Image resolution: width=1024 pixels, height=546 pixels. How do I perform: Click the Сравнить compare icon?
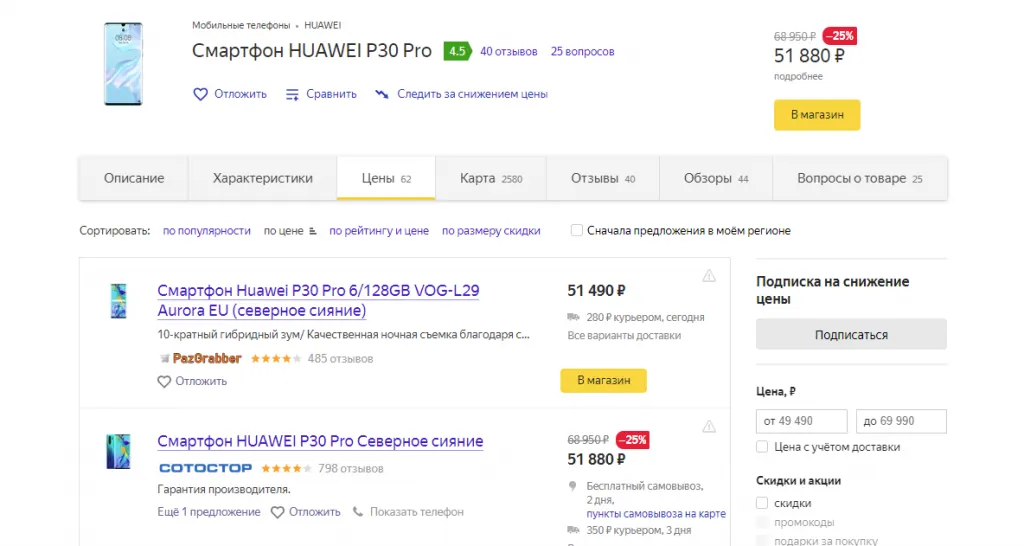tap(293, 94)
